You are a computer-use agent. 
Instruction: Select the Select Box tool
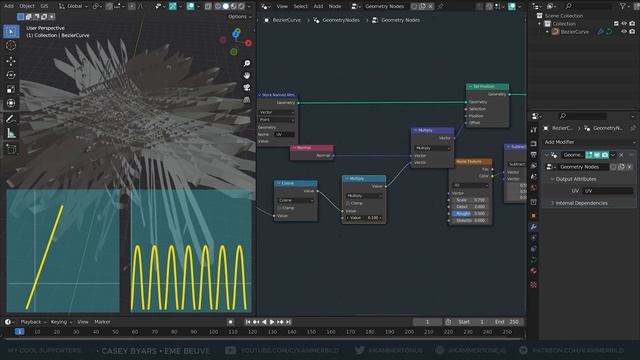tap(11, 31)
